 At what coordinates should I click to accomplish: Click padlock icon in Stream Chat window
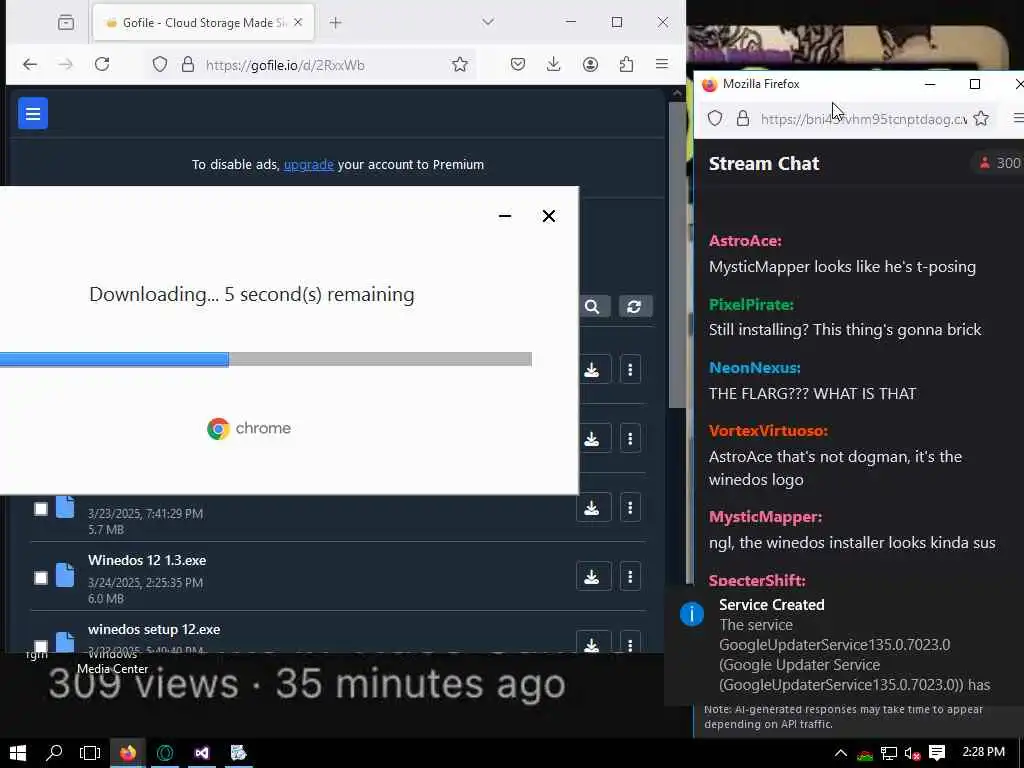click(743, 118)
